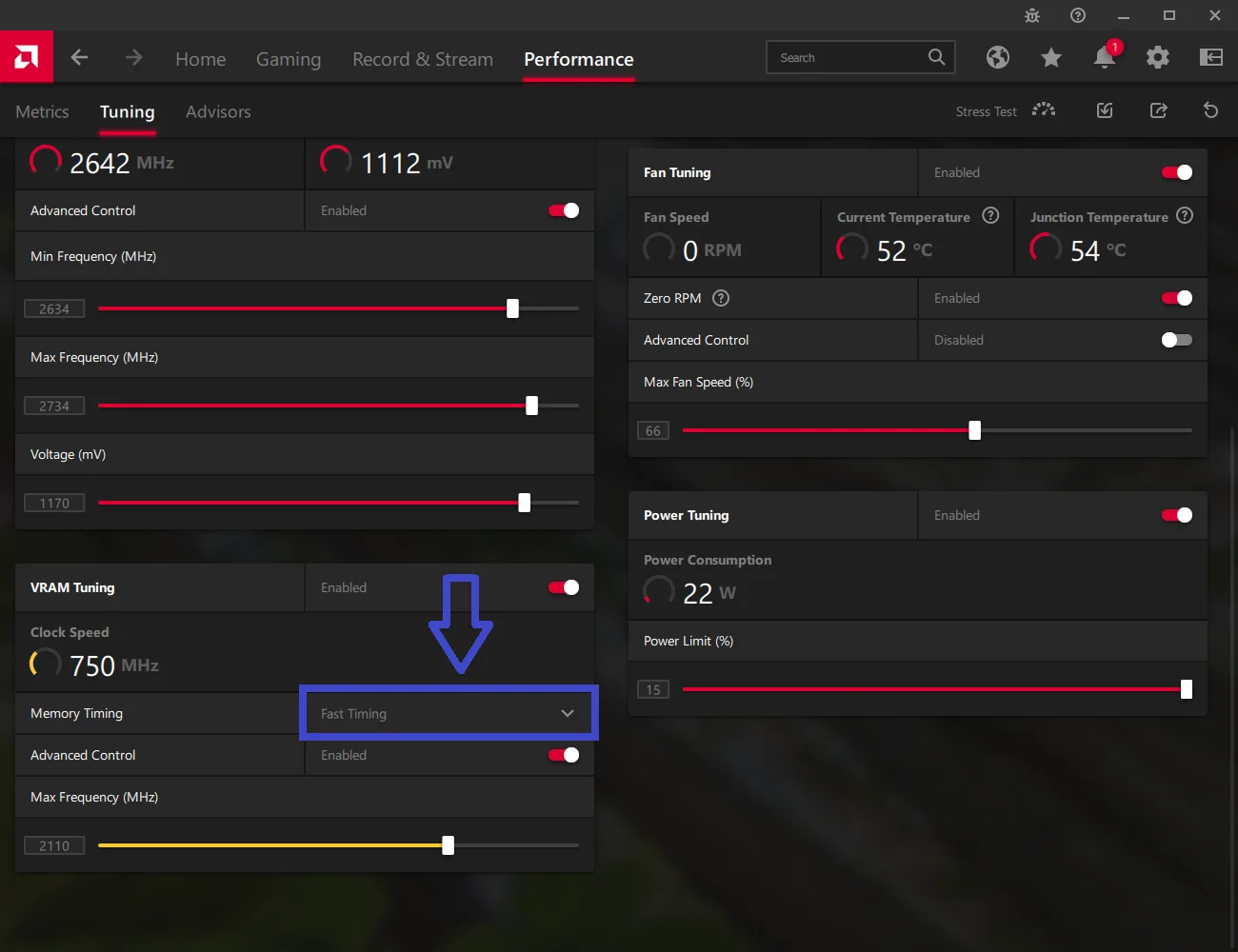The image size is (1238, 952).
Task: Go back with the left arrow
Action: coord(79,58)
